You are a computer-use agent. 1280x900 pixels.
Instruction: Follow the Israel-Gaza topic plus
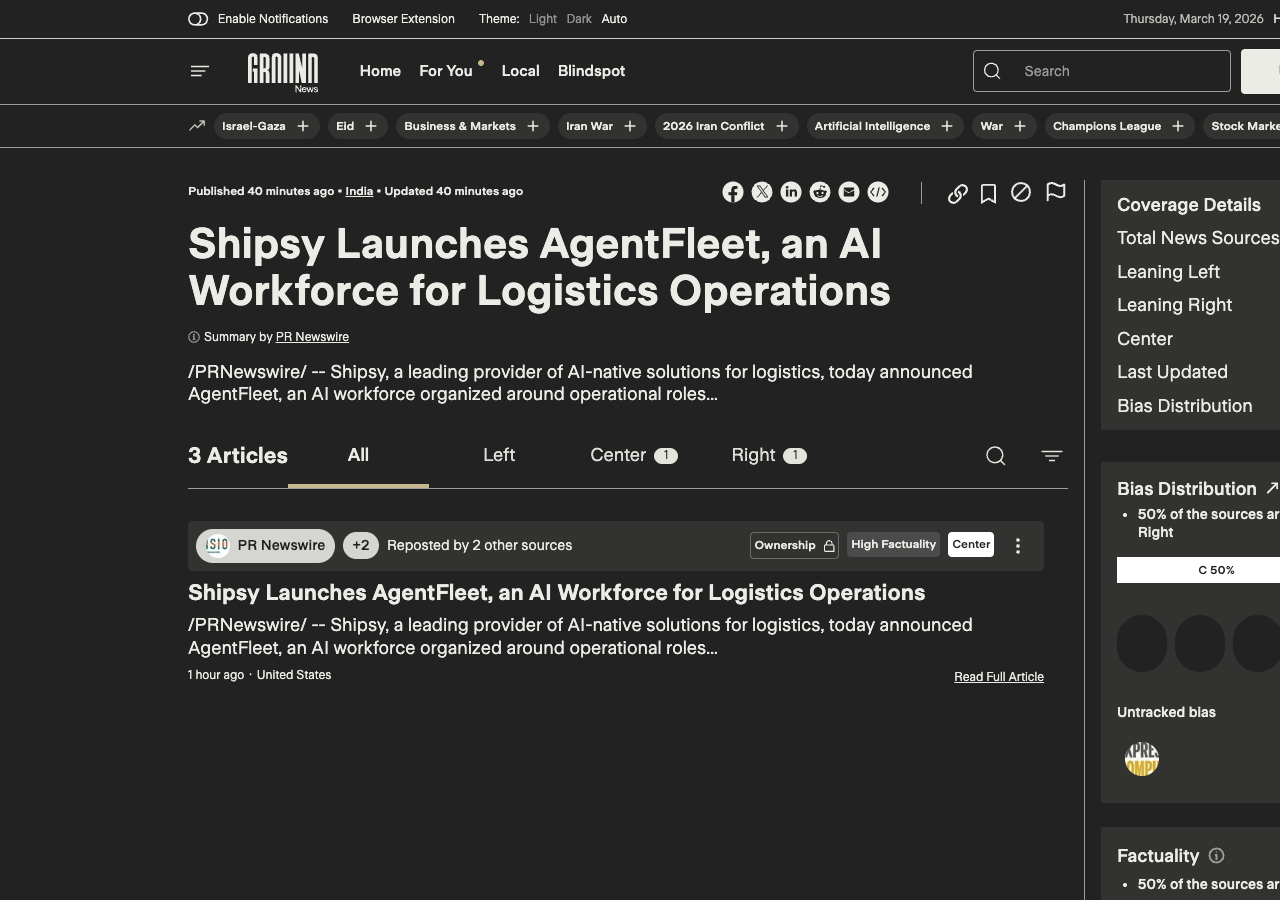pos(302,126)
